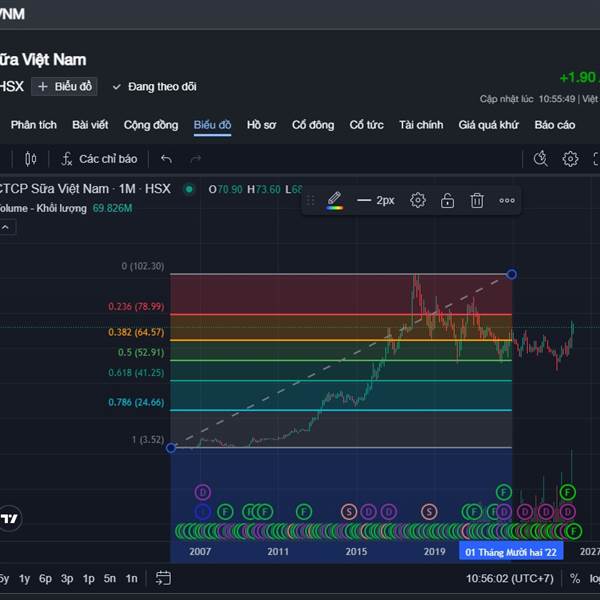Change Fibonacci line color with pencil icon
The width and height of the screenshot is (600, 600).
pyautogui.click(x=334, y=200)
